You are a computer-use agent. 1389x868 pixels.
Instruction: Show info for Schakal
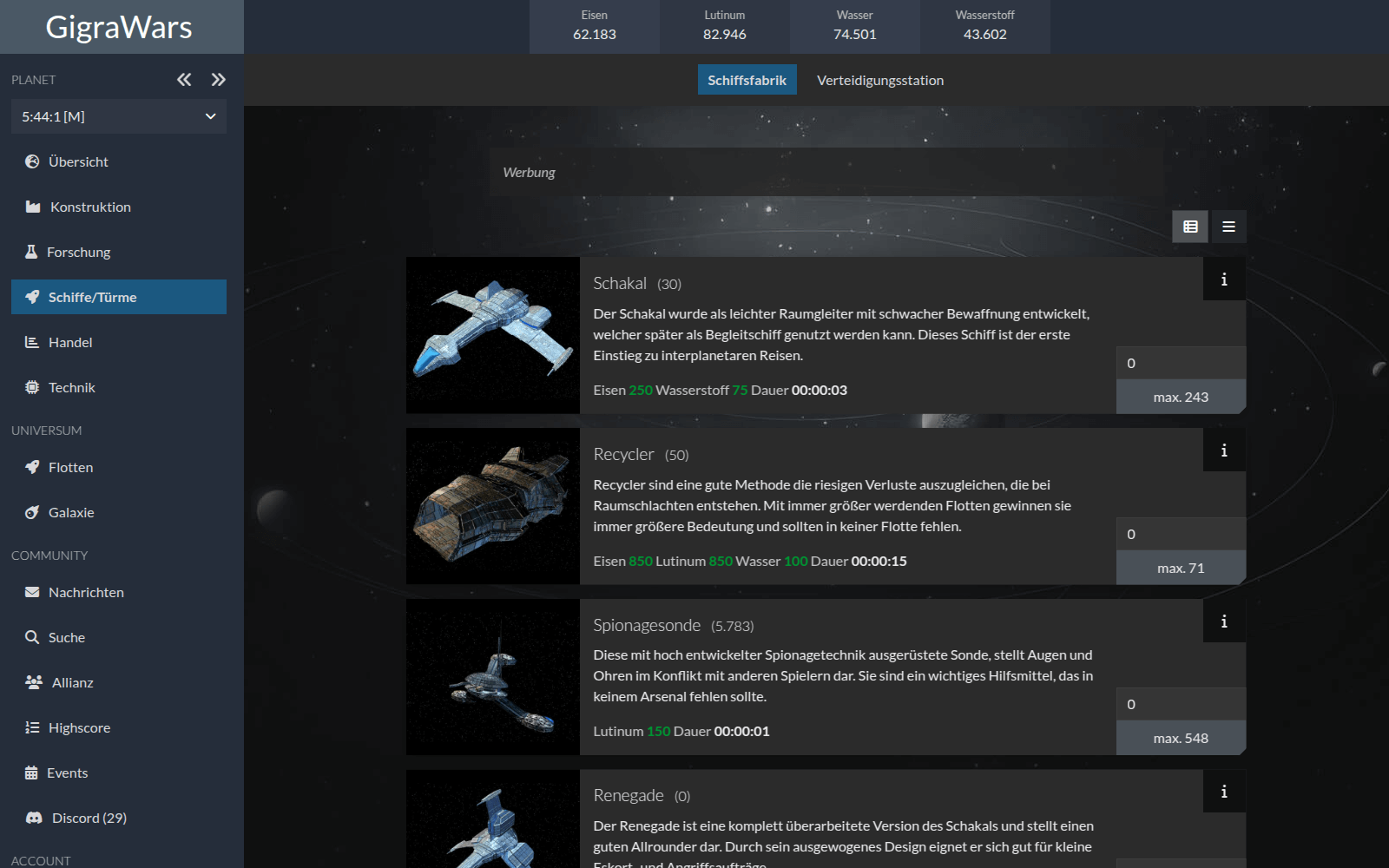(x=1224, y=279)
